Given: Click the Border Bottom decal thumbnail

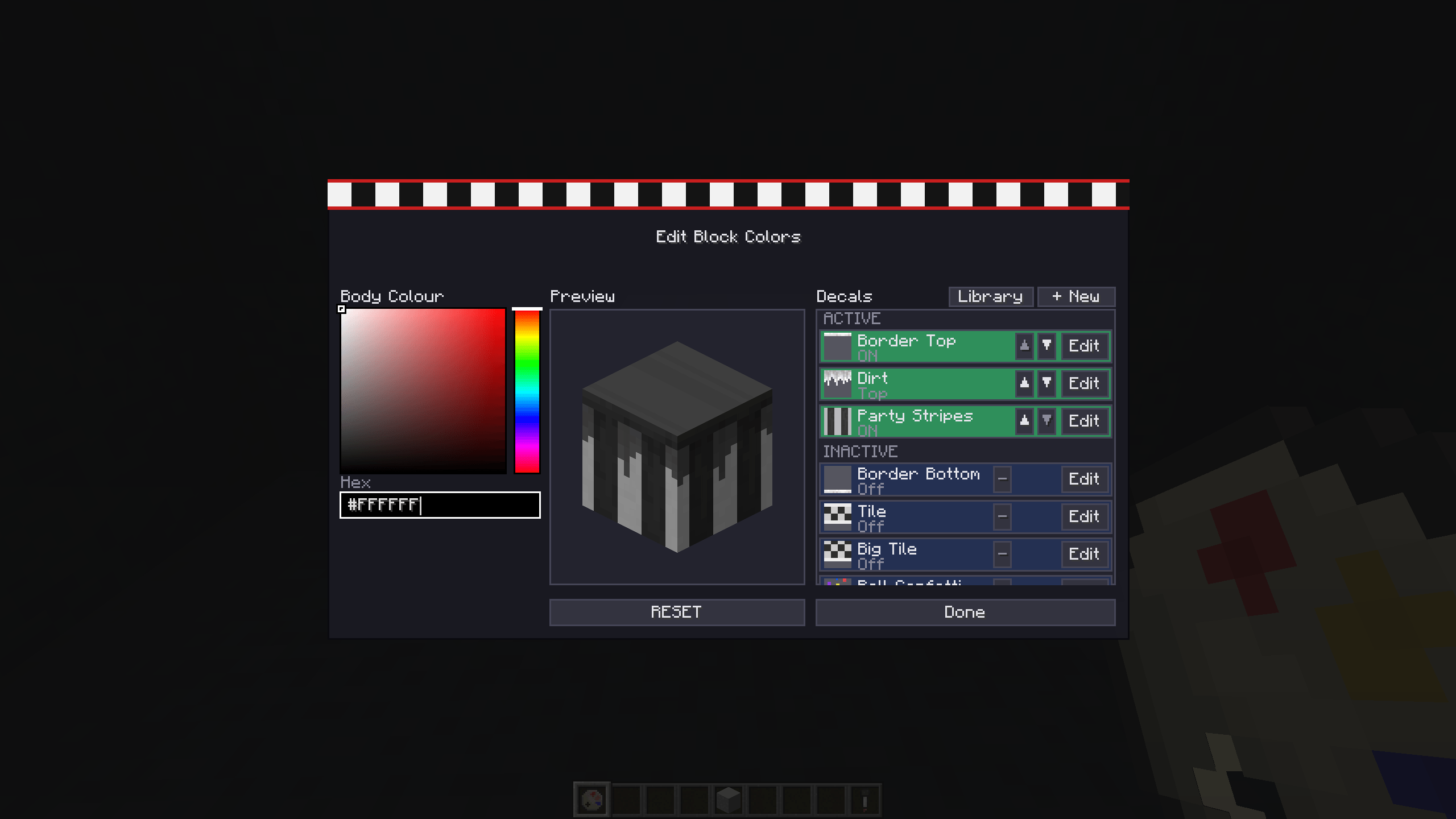Looking at the screenshot, I should tap(837, 479).
